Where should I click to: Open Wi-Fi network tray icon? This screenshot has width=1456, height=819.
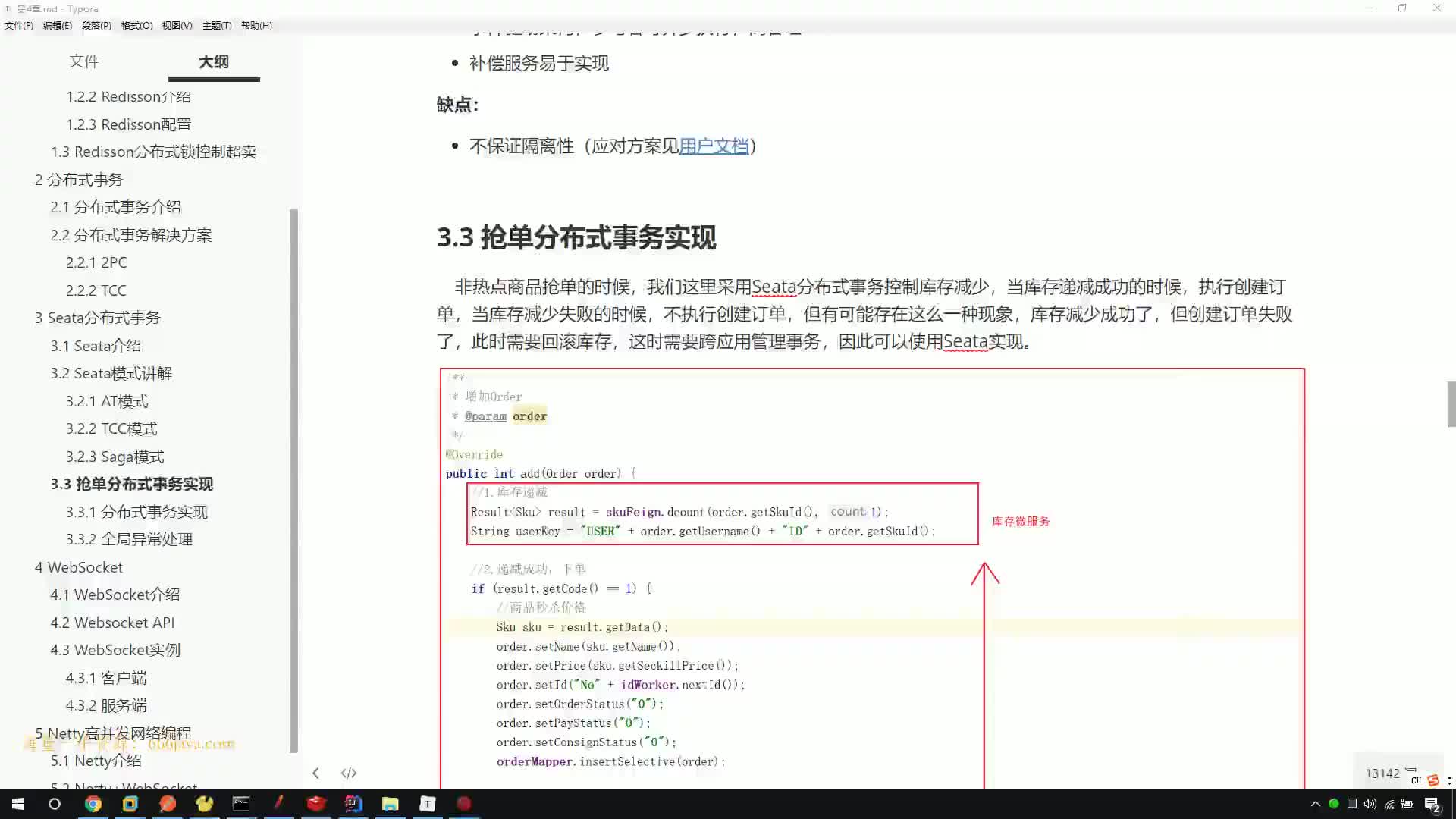pyautogui.click(x=1389, y=804)
